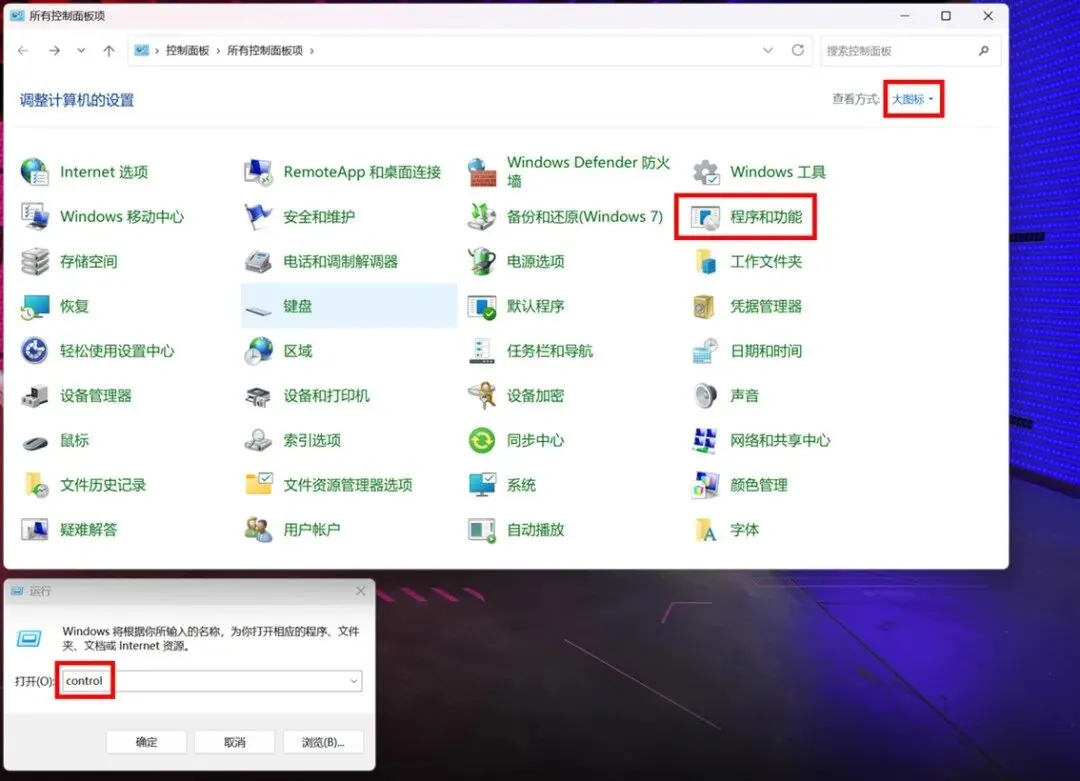The image size is (1080, 781).
Task: Open the 设备和打印机 printer icon
Action: pyautogui.click(x=258, y=396)
